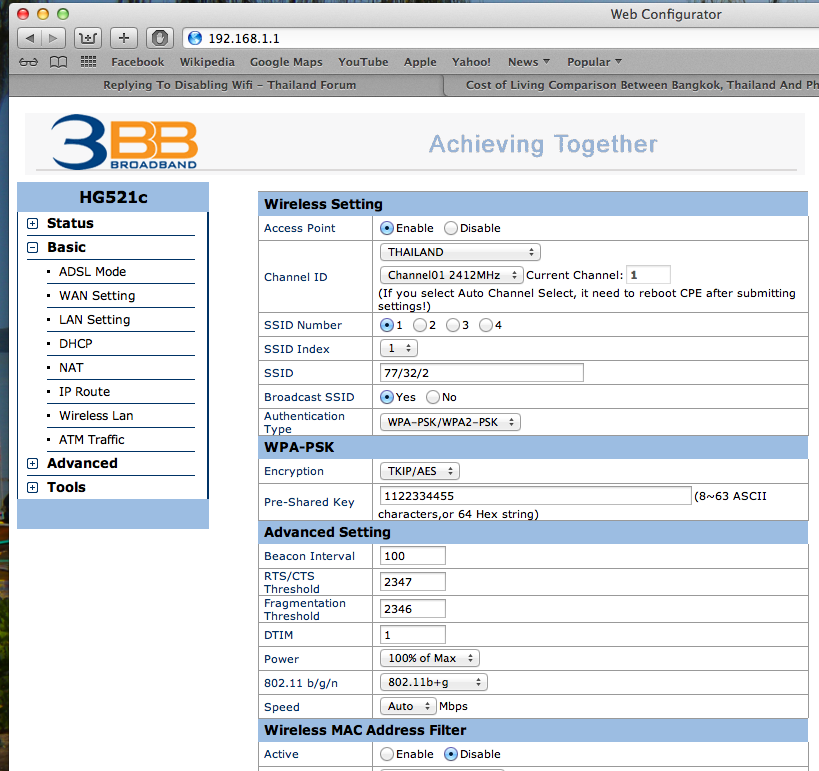Image resolution: width=819 pixels, height=771 pixels.
Task: Switch to the Thailand Forum tab
Action: tap(229, 85)
